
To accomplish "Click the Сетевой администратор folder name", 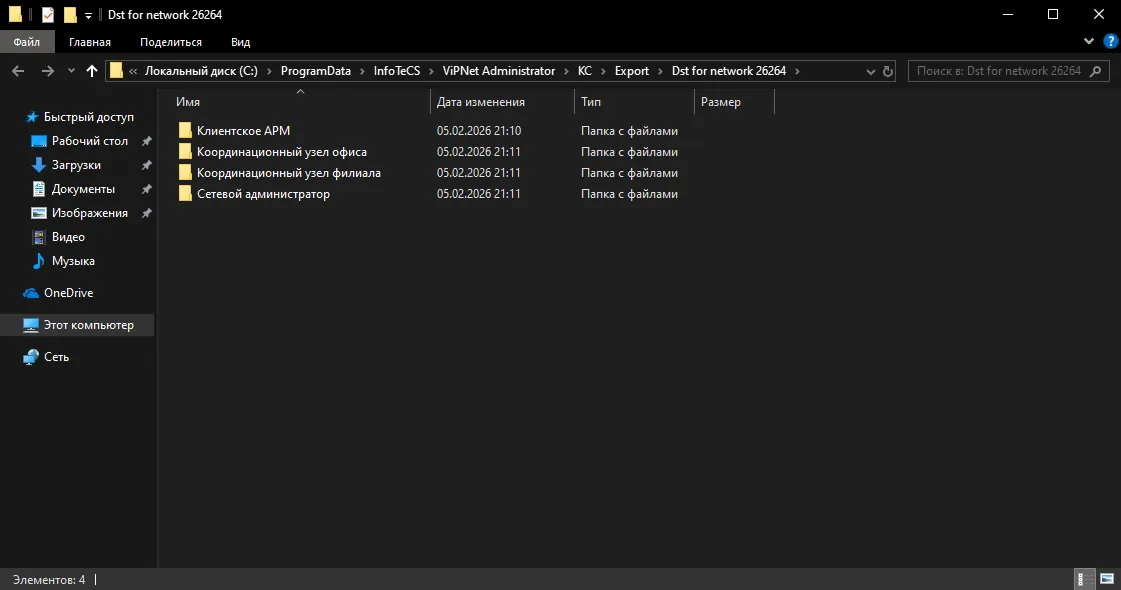I will click(x=263, y=194).
